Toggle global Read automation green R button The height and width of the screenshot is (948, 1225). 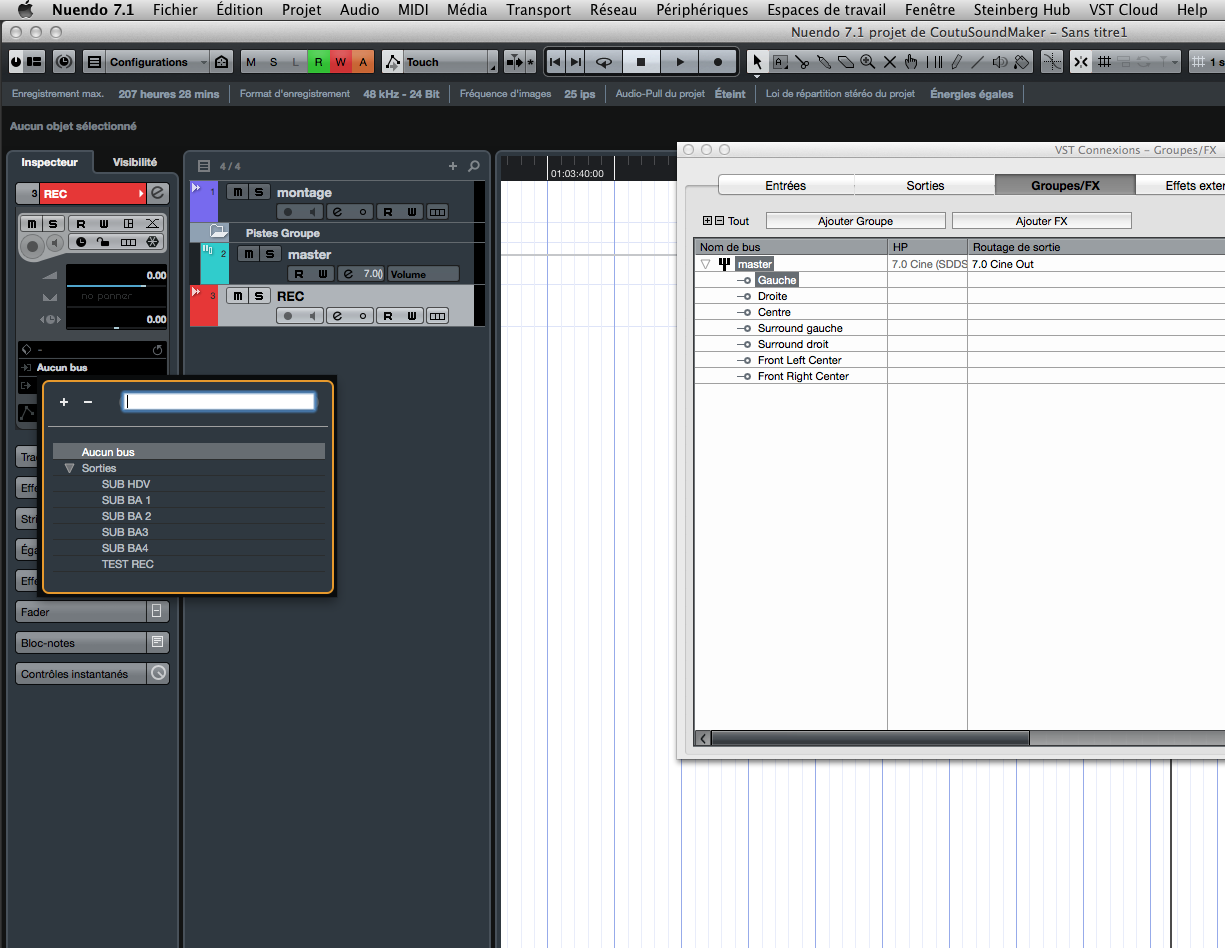(x=318, y=62)
